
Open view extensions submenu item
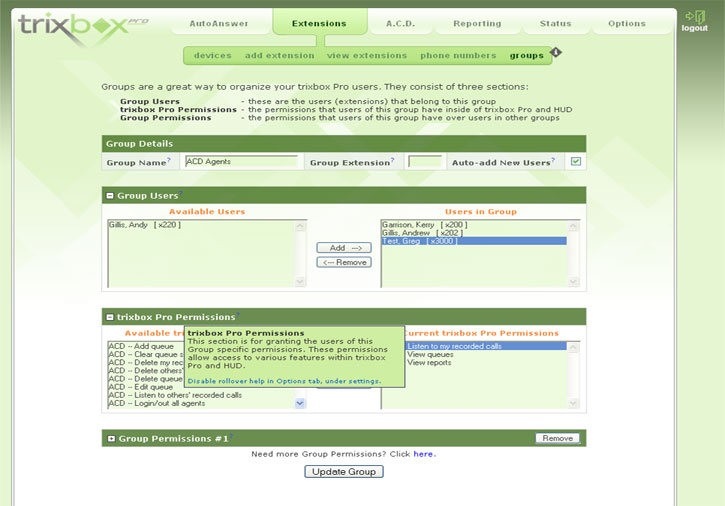pyautogui.click(x=367, y=56)
